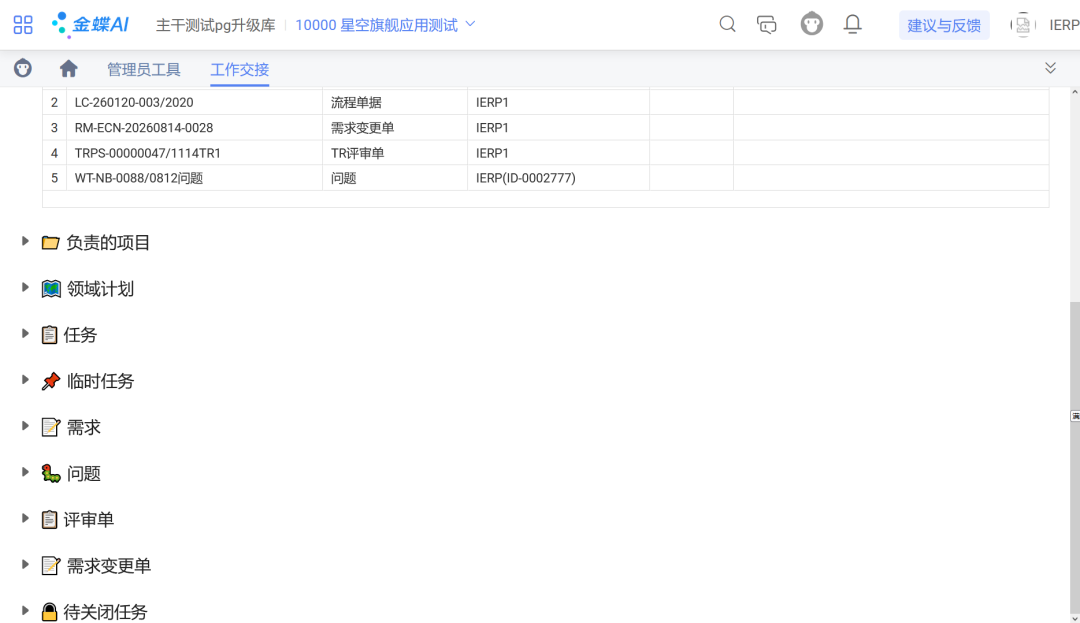The width and height of the screenshot is (1080, 623).
Task: Switch to the 工作交接 tab
Action: coord(239,70)
